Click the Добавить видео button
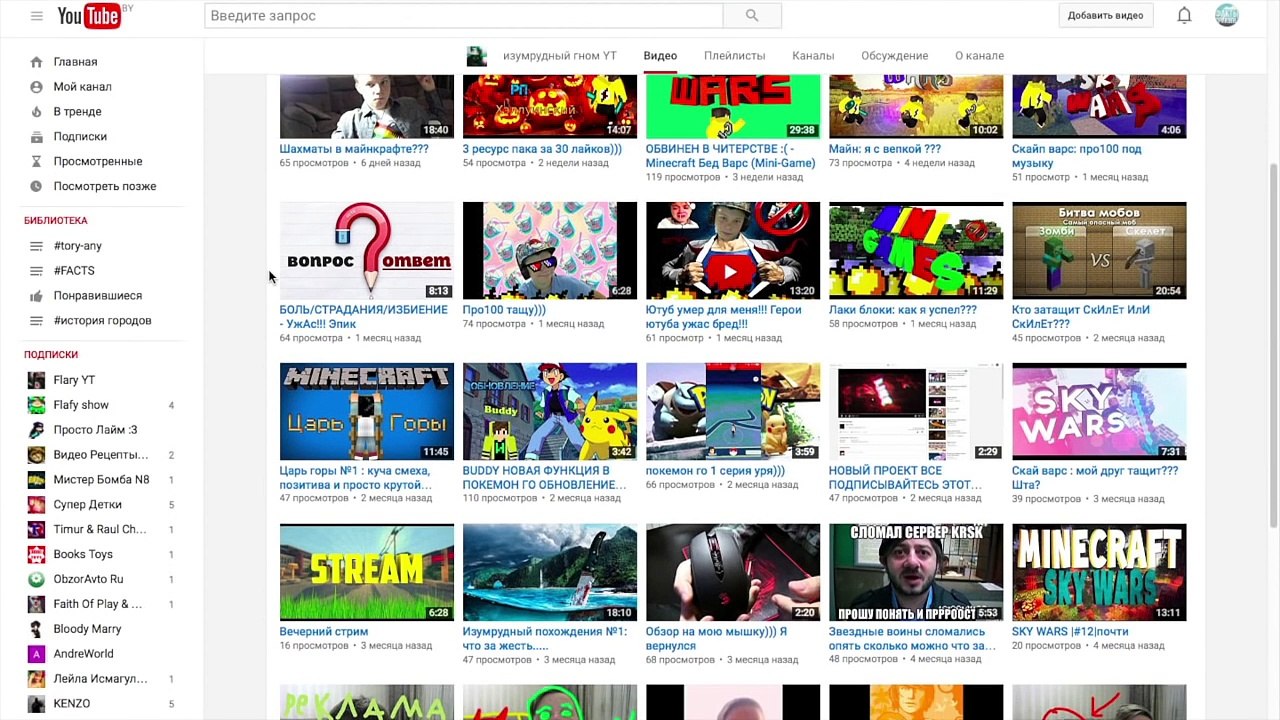 tap(1105, 15)
